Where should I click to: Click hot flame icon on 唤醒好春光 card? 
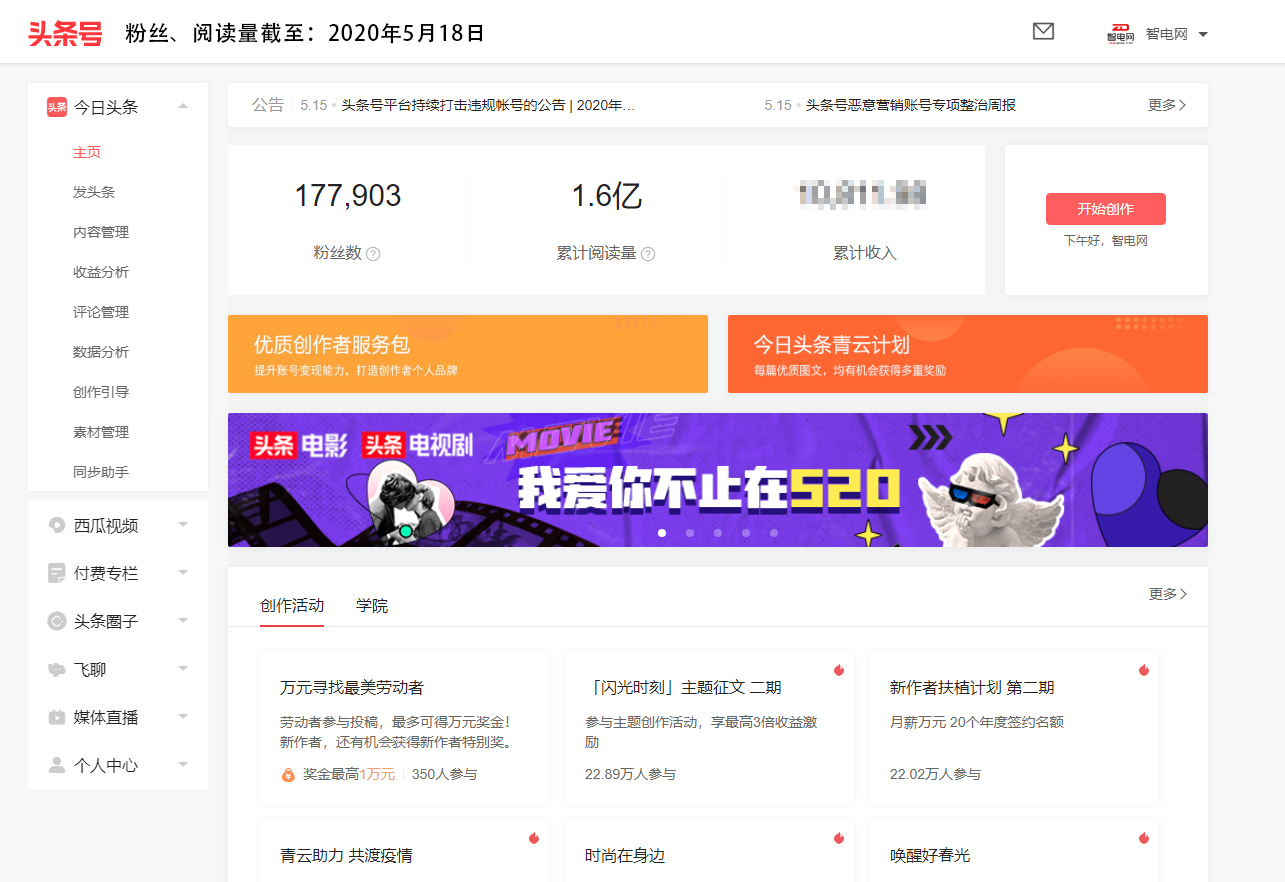point(1144,838)
